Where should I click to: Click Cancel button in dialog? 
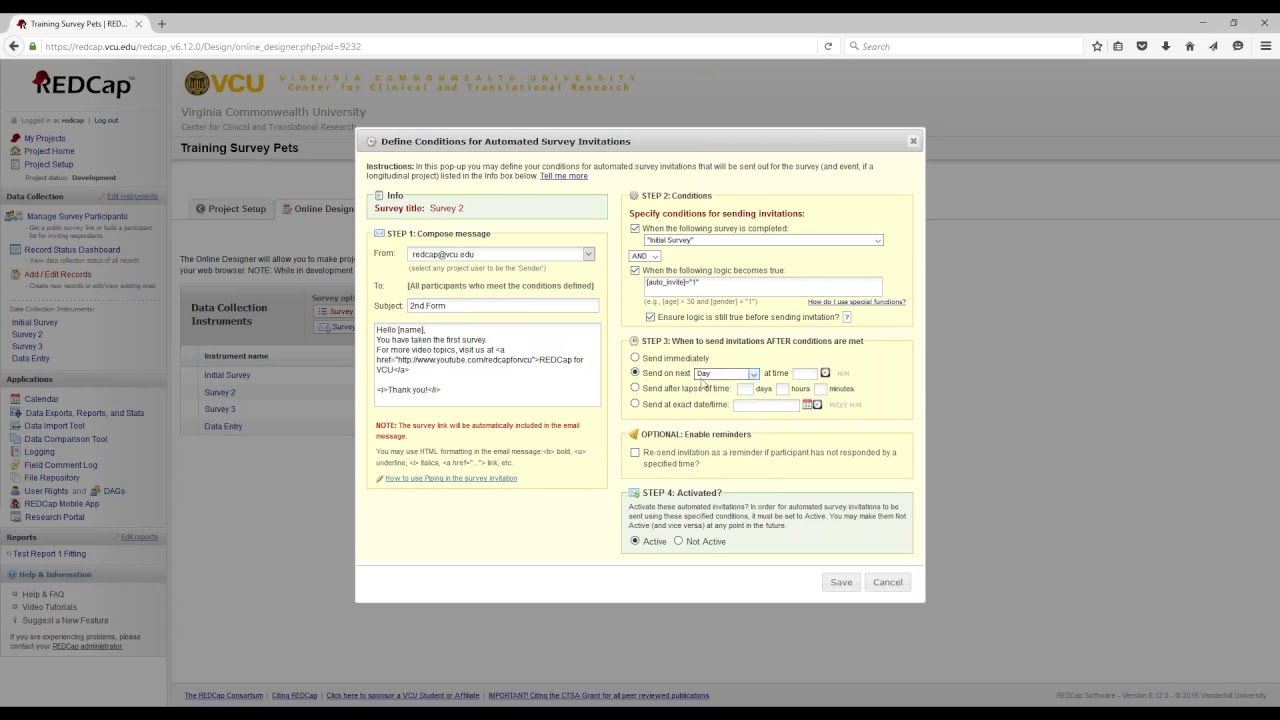tap(887, 582)
